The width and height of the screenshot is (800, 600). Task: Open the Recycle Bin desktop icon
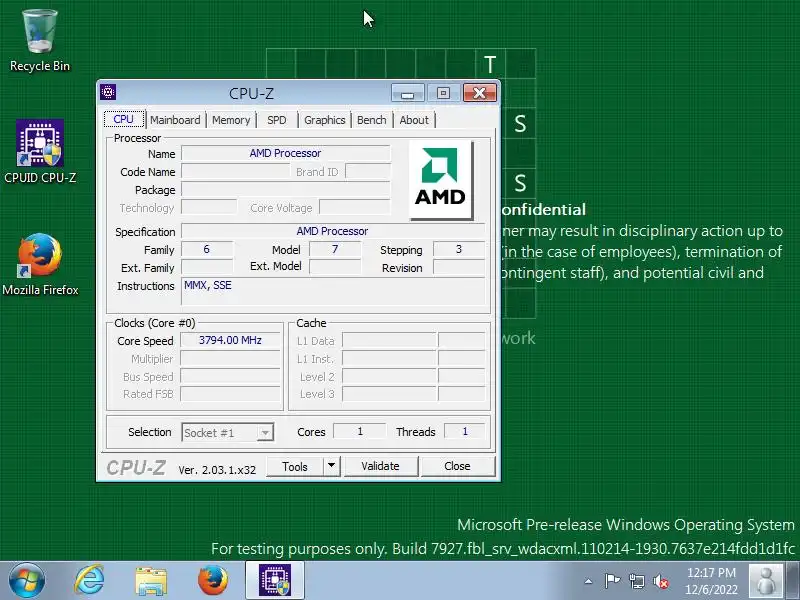pyautogui.click(x=40, y=41)
